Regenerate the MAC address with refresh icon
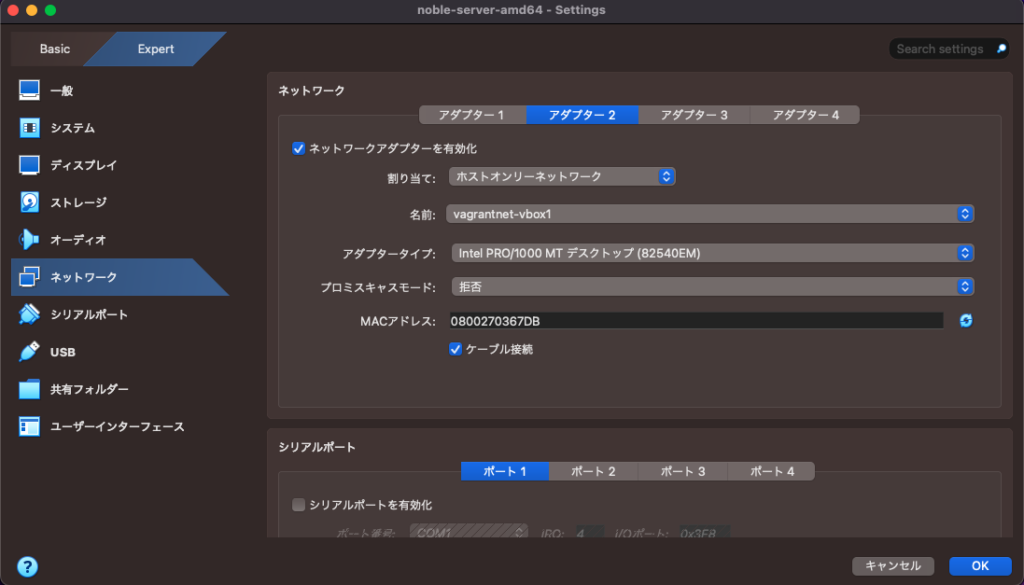Image resolution: width=1024 pixels, height=585 pixels. pos(966,321)
